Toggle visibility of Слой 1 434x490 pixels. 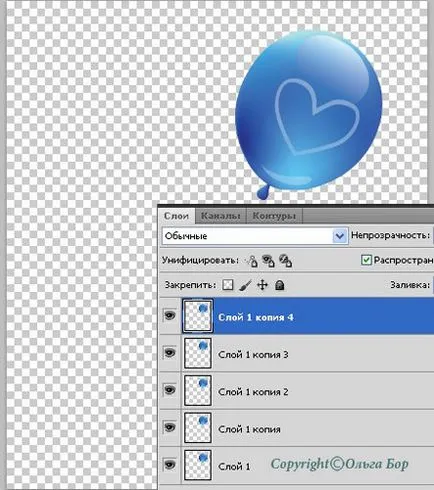[170, 464]
